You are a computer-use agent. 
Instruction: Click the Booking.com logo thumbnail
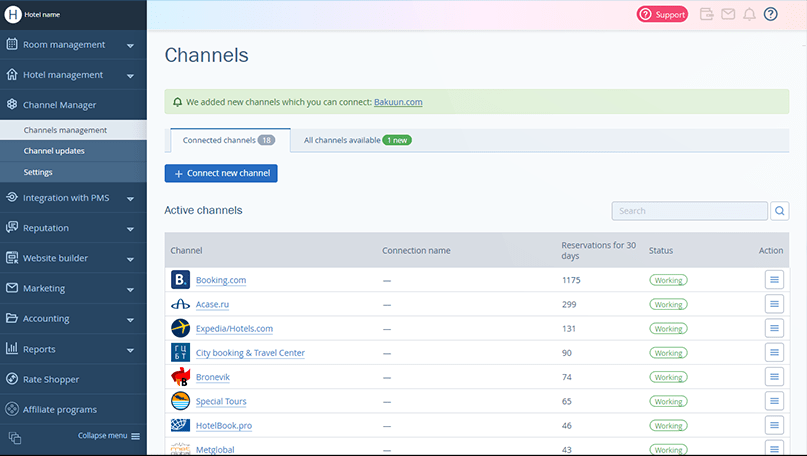tap(180, 279)
